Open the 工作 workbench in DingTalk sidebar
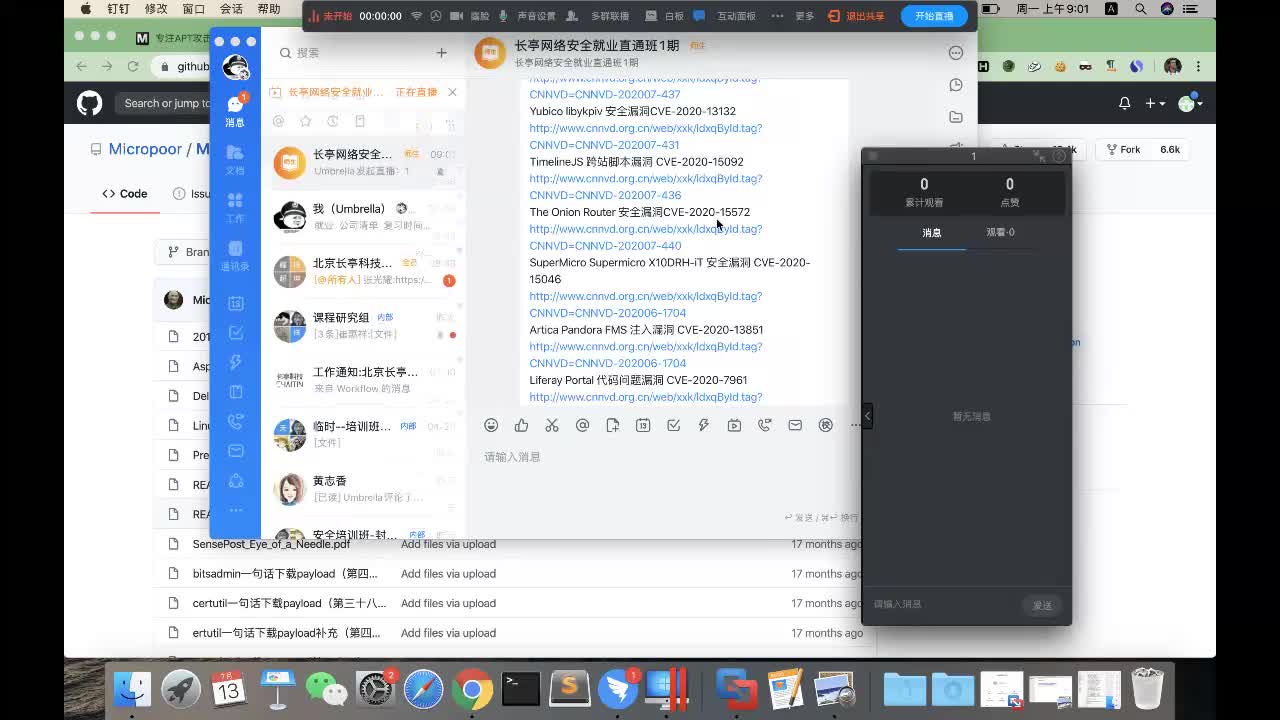The width and height of the screenshot is (1280, 720). point(235,206)
